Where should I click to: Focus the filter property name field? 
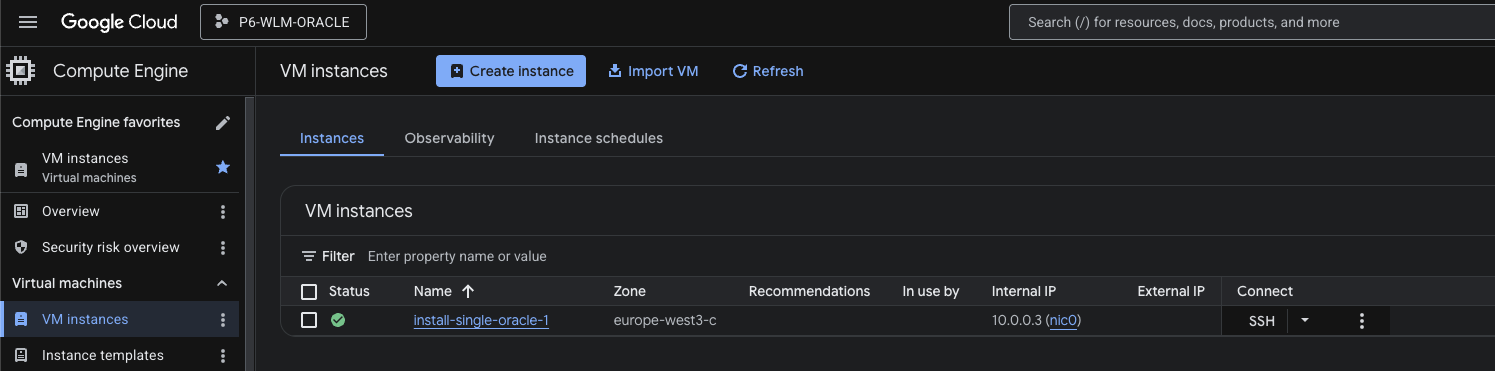[x=457, y=256]
